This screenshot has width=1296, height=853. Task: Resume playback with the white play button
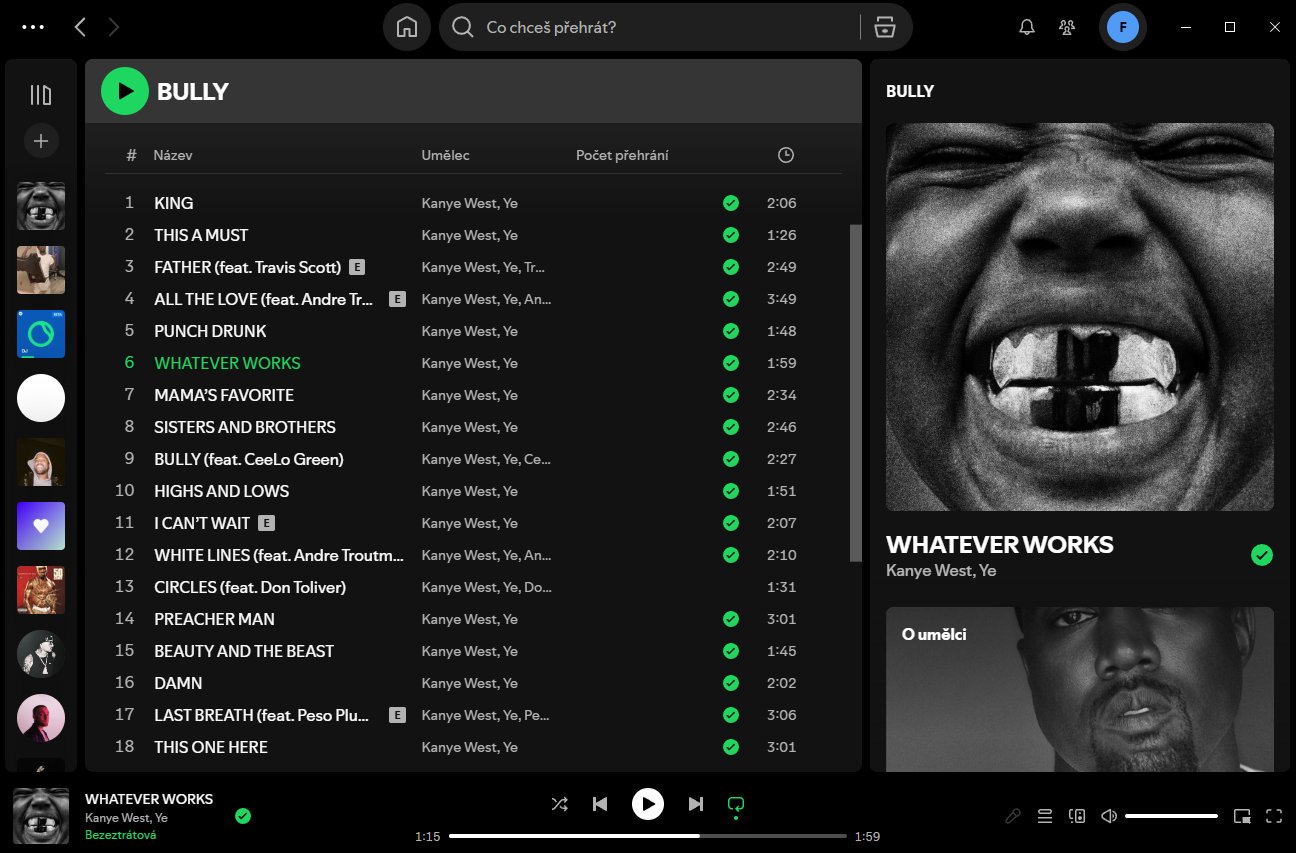coord(648,804)
